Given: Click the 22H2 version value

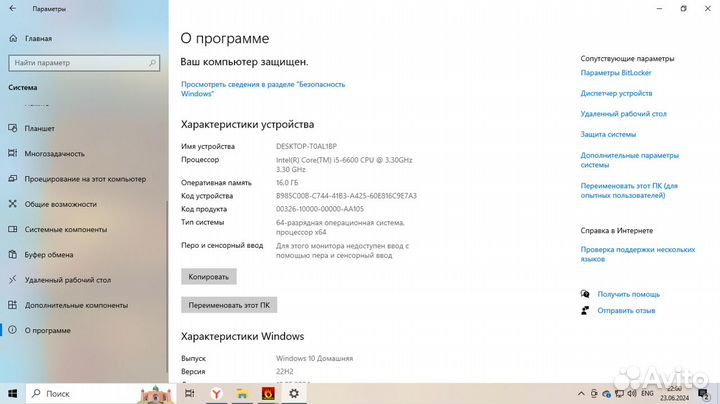Looking at the screenshot, I should pyautogui.click(x=285, y=371).
